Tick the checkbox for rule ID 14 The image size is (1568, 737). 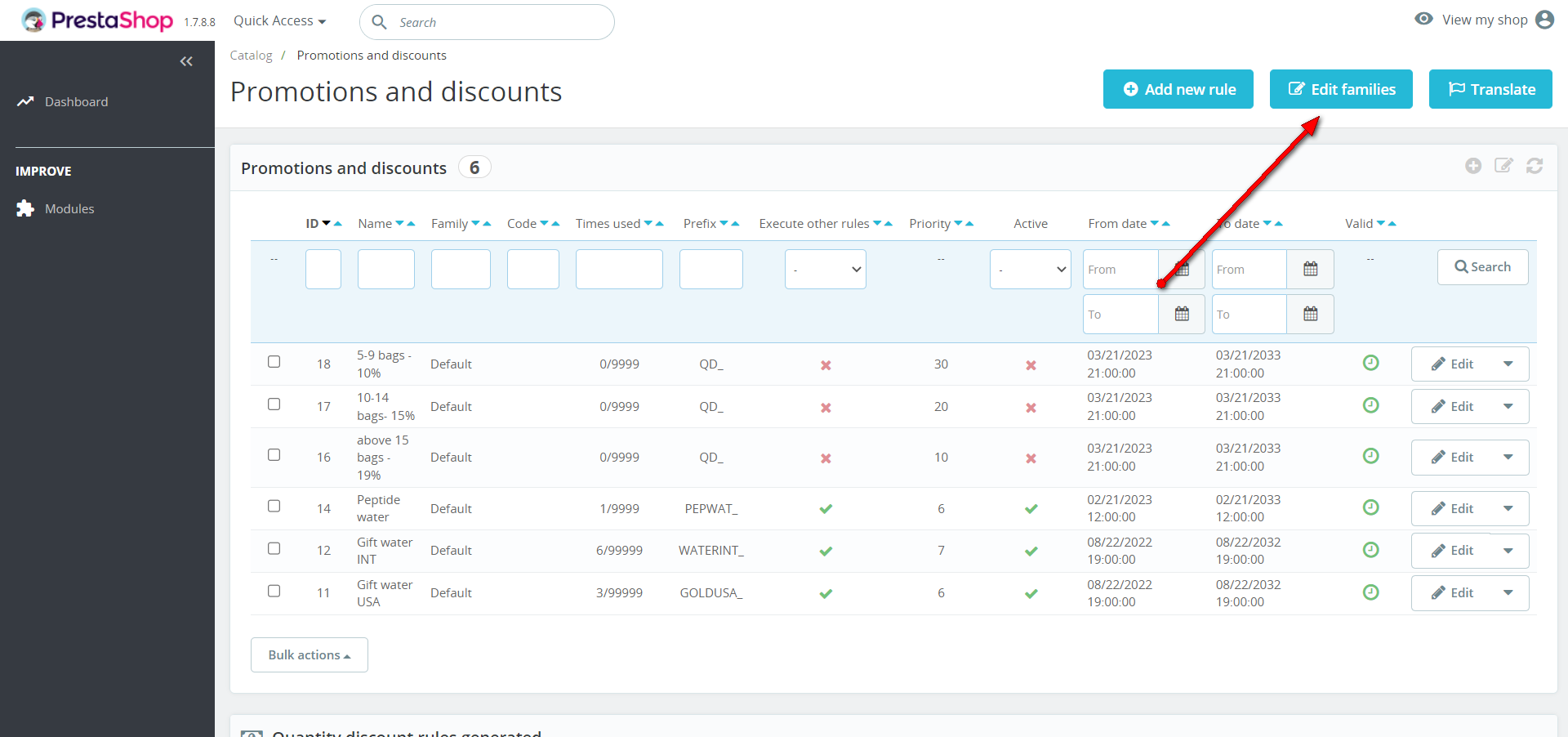point(274,507)
